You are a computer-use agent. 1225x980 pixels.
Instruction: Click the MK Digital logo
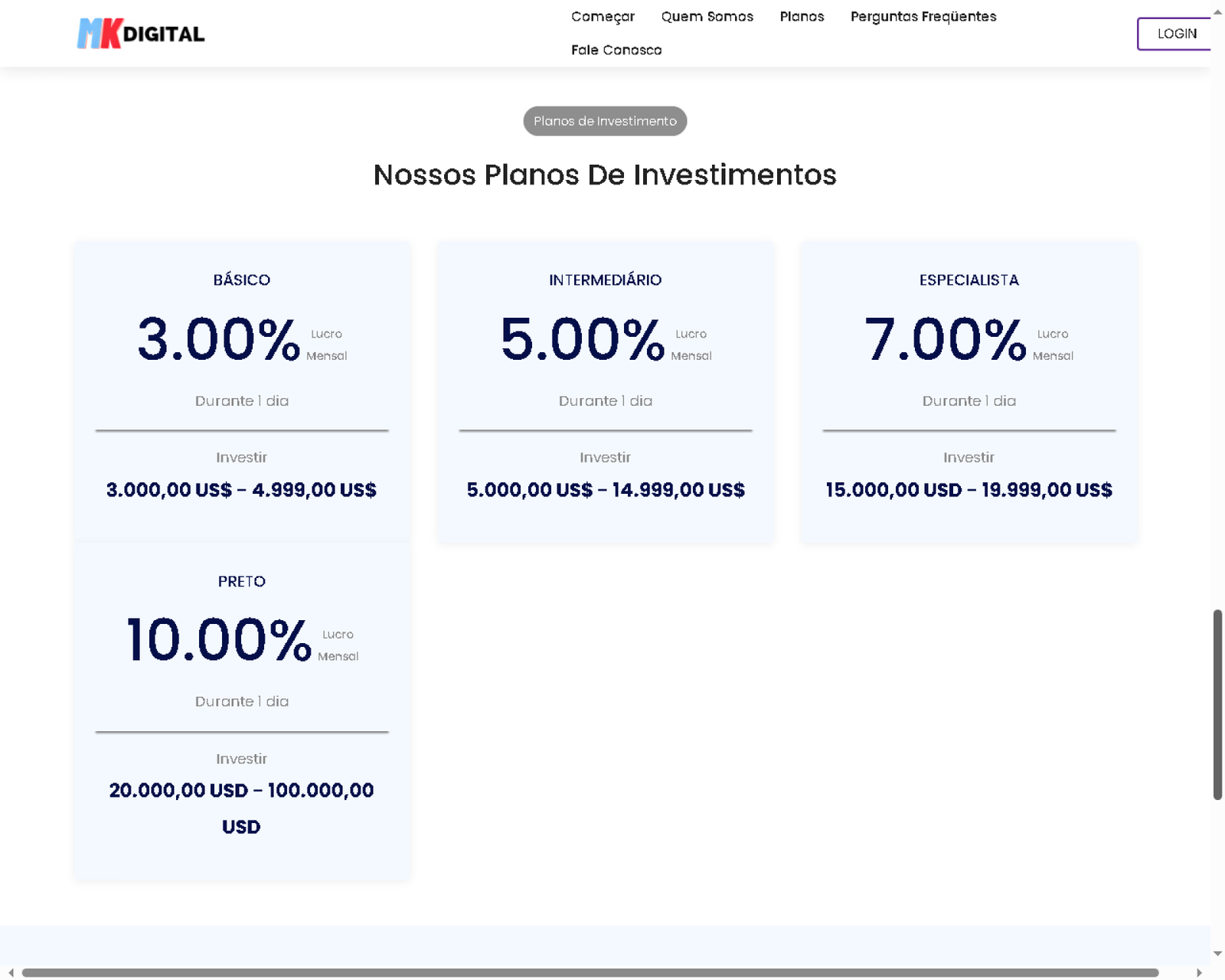click(x=141, y=34)
